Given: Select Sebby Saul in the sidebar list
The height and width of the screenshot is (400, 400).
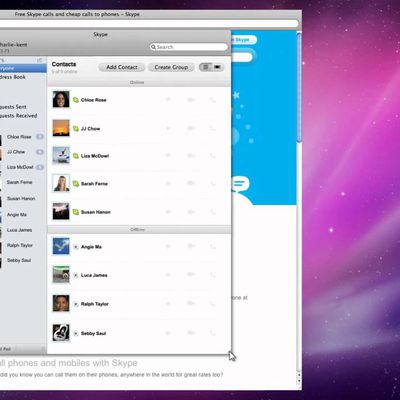Looking at the screenshot, I should [x=19, y=260].
